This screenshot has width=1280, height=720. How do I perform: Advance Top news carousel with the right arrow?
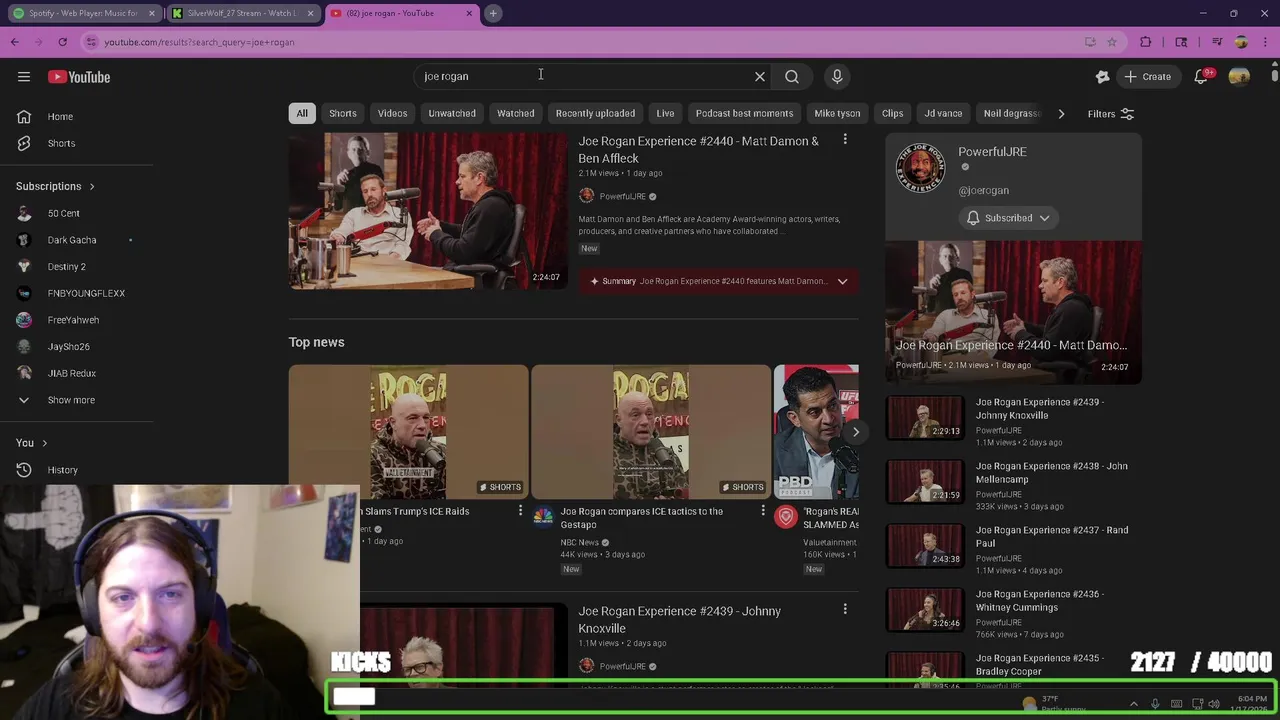click(x=855, y=432)
